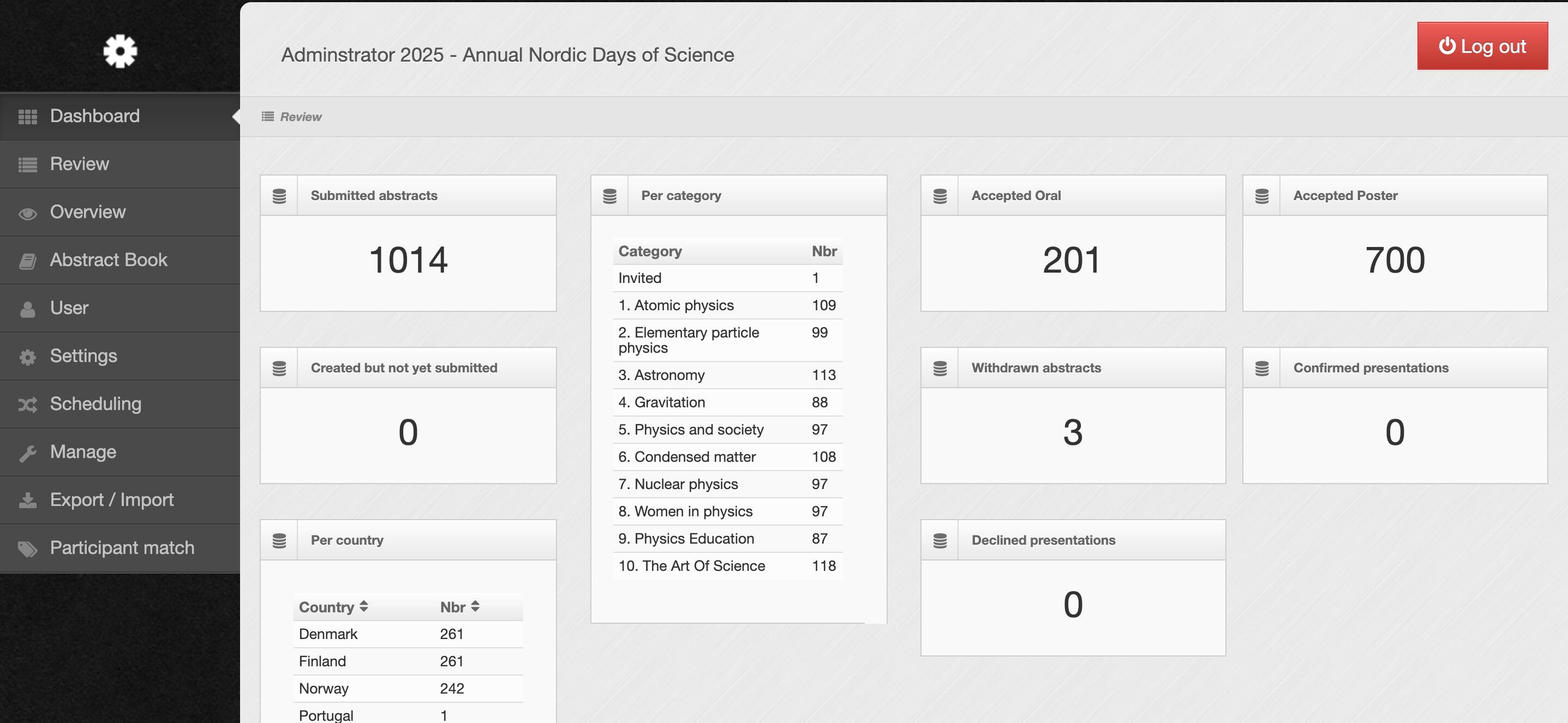Click the Abstract Book icon
This screenshot has width=1568, height=723.
point(28,261)
